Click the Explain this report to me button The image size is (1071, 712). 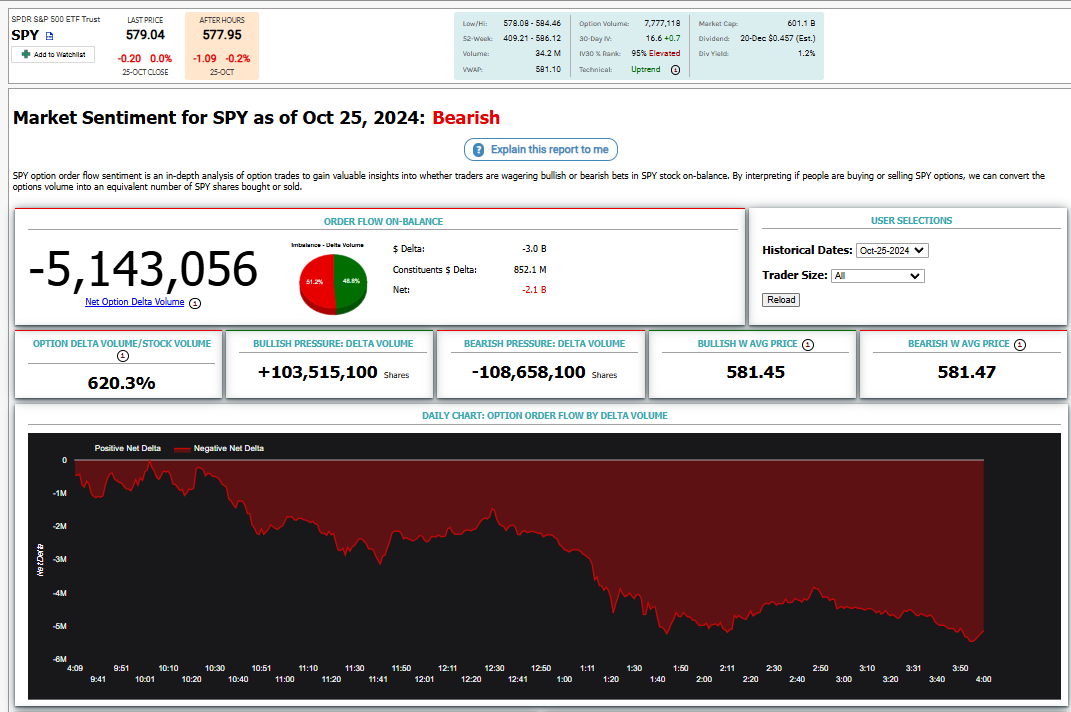pyautogui.click(x=541, y=150)
